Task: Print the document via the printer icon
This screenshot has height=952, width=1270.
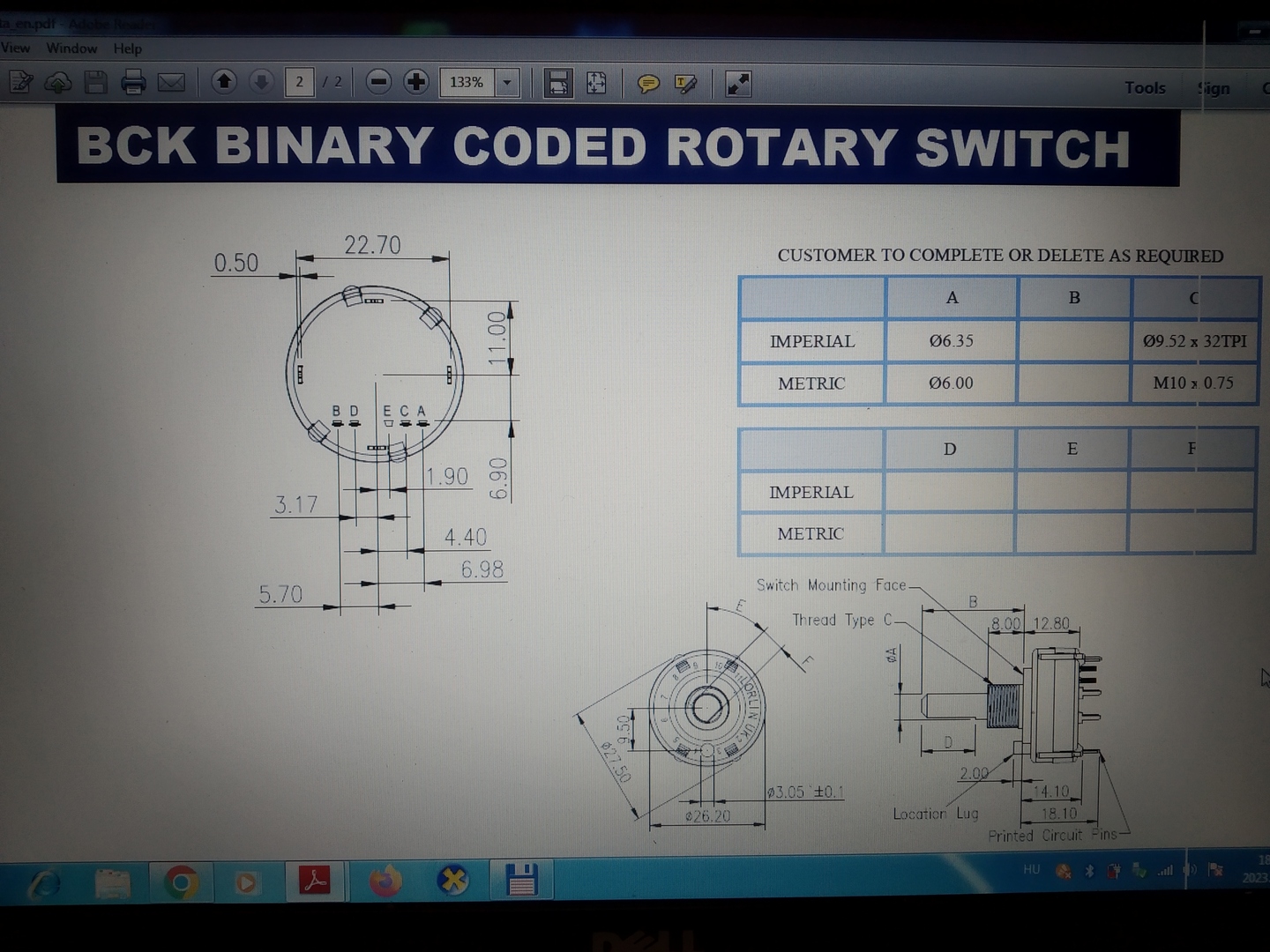Action: [x=133, y=83]
